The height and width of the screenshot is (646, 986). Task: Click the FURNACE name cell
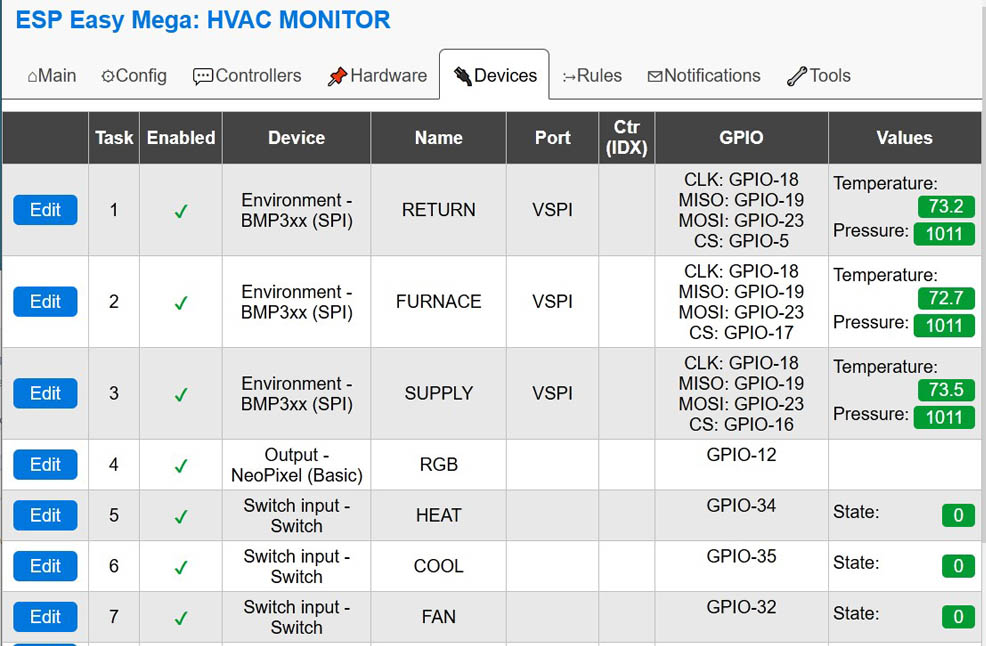(x=438, y=302)
